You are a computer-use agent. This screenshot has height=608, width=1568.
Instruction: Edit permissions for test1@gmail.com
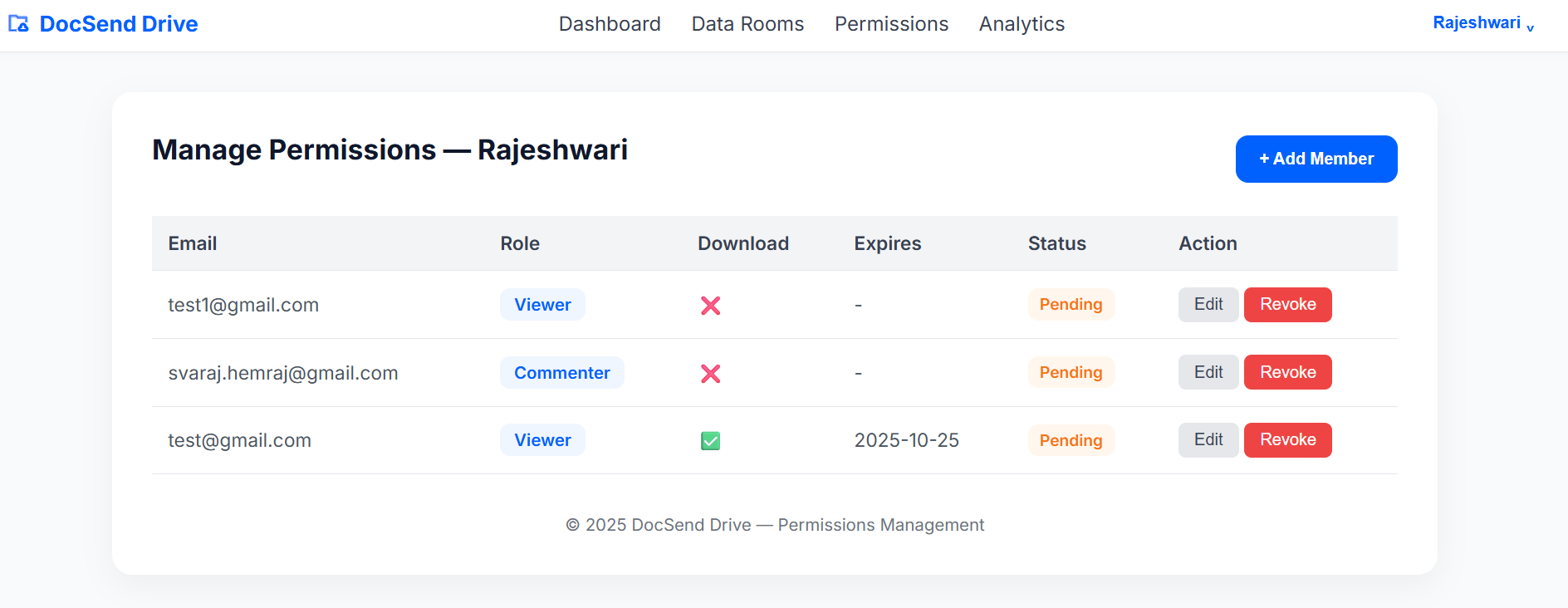click(1208, 305)
